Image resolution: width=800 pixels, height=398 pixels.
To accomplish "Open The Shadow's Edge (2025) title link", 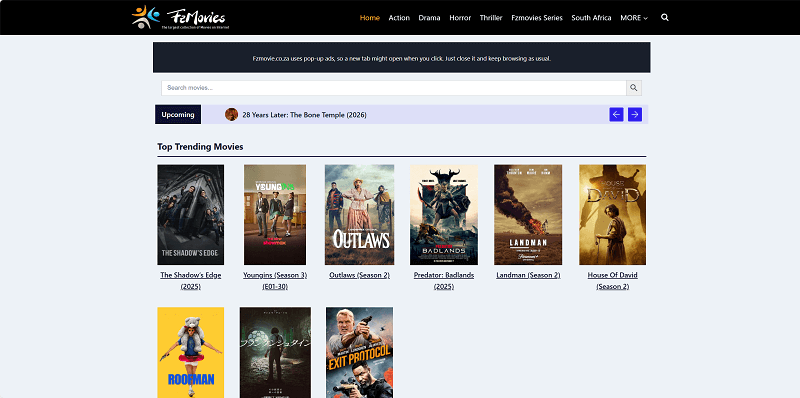I will 191,281.
